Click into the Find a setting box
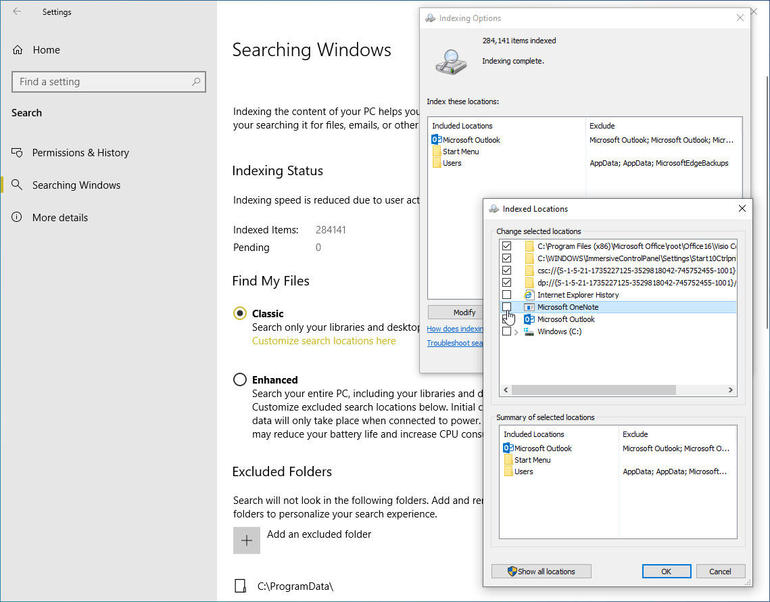Image resolution: width=770 pixels, height=602 pixels. [109, 82]
